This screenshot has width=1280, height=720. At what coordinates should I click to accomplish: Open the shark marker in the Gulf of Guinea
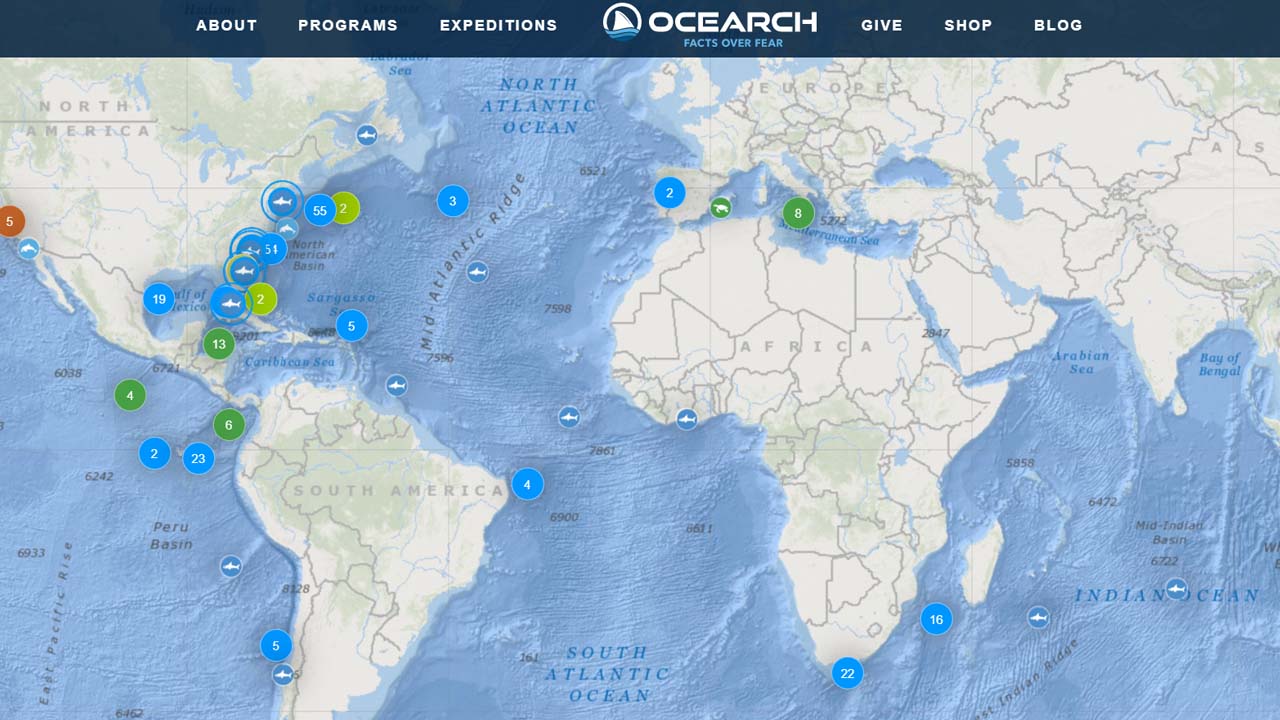[688, 419]
